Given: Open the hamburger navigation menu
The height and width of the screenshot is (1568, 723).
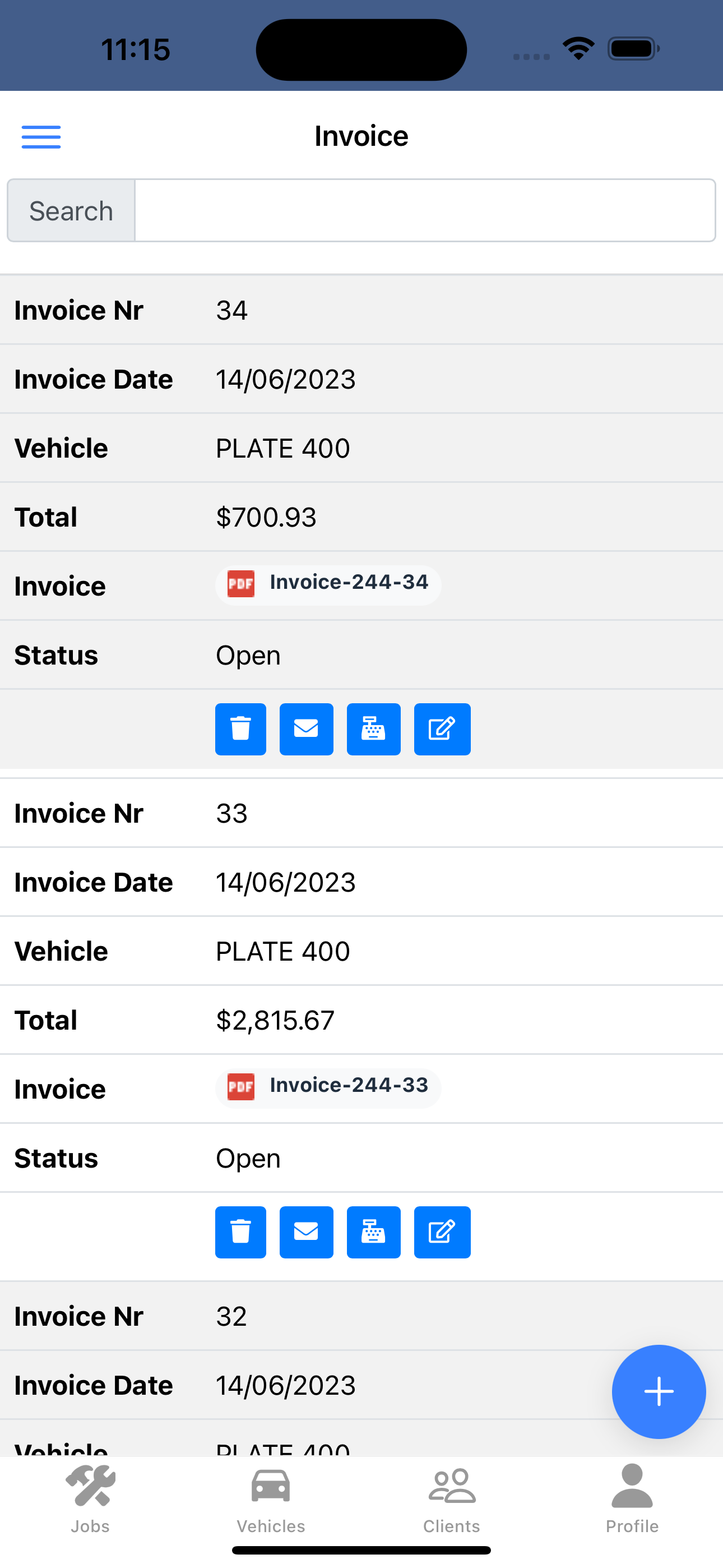Looking at the screenshot, I should coord(41,137).
